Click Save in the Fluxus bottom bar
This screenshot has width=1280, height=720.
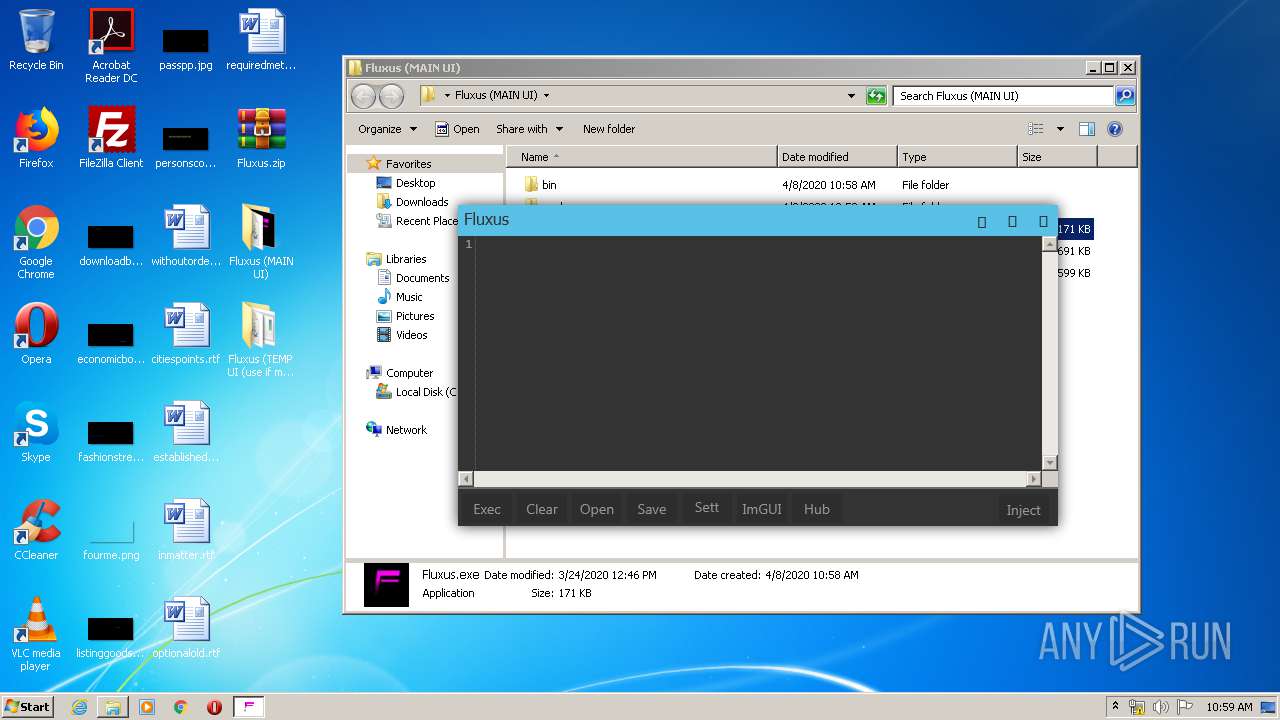point(652,509)
